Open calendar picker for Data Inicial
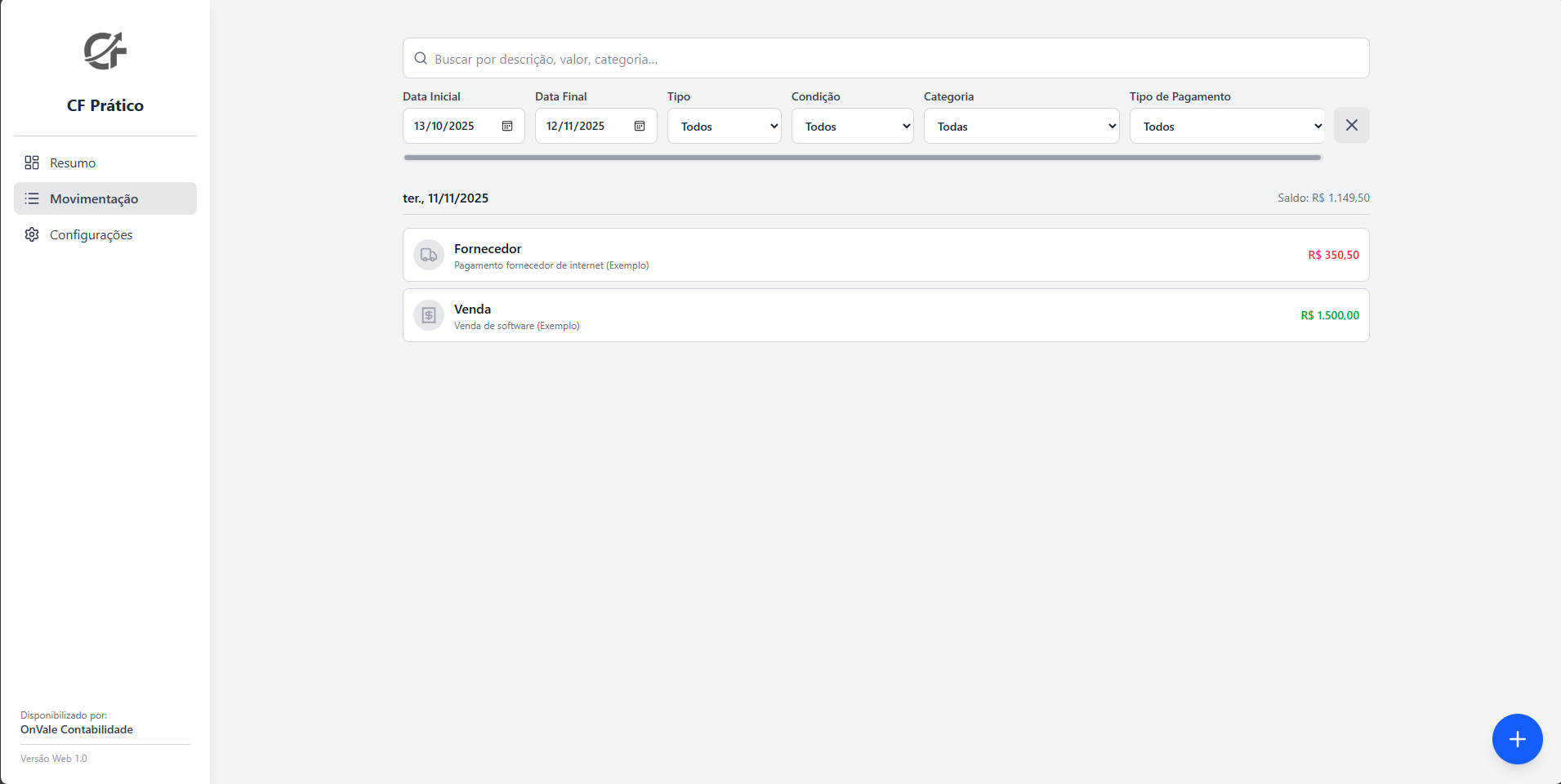Screen dimensions: 1561x784 pyautogui.click(x=507, y=126)
